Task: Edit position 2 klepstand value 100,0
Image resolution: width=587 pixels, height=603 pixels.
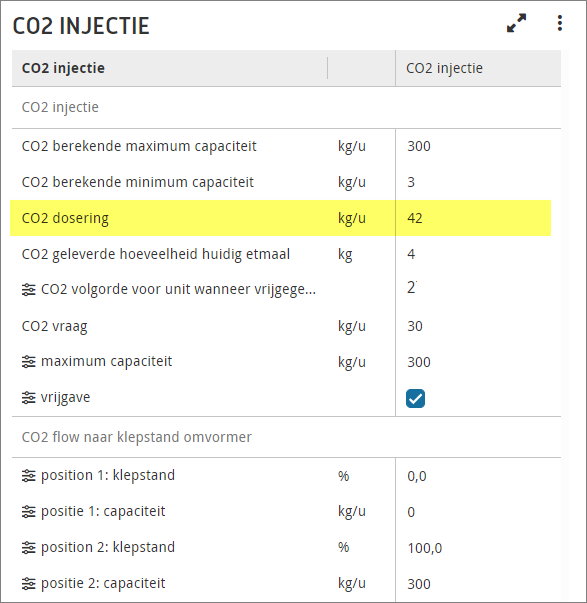Action: click(x=425, y=548)
